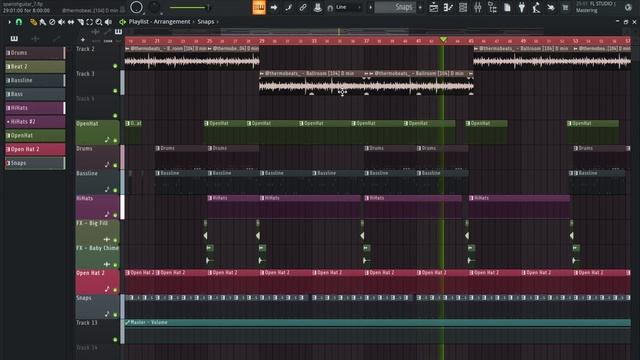Toggle the FX - Big Fill mute LED
The width and height of the screenshot is (640, 360).
(115, 240)
